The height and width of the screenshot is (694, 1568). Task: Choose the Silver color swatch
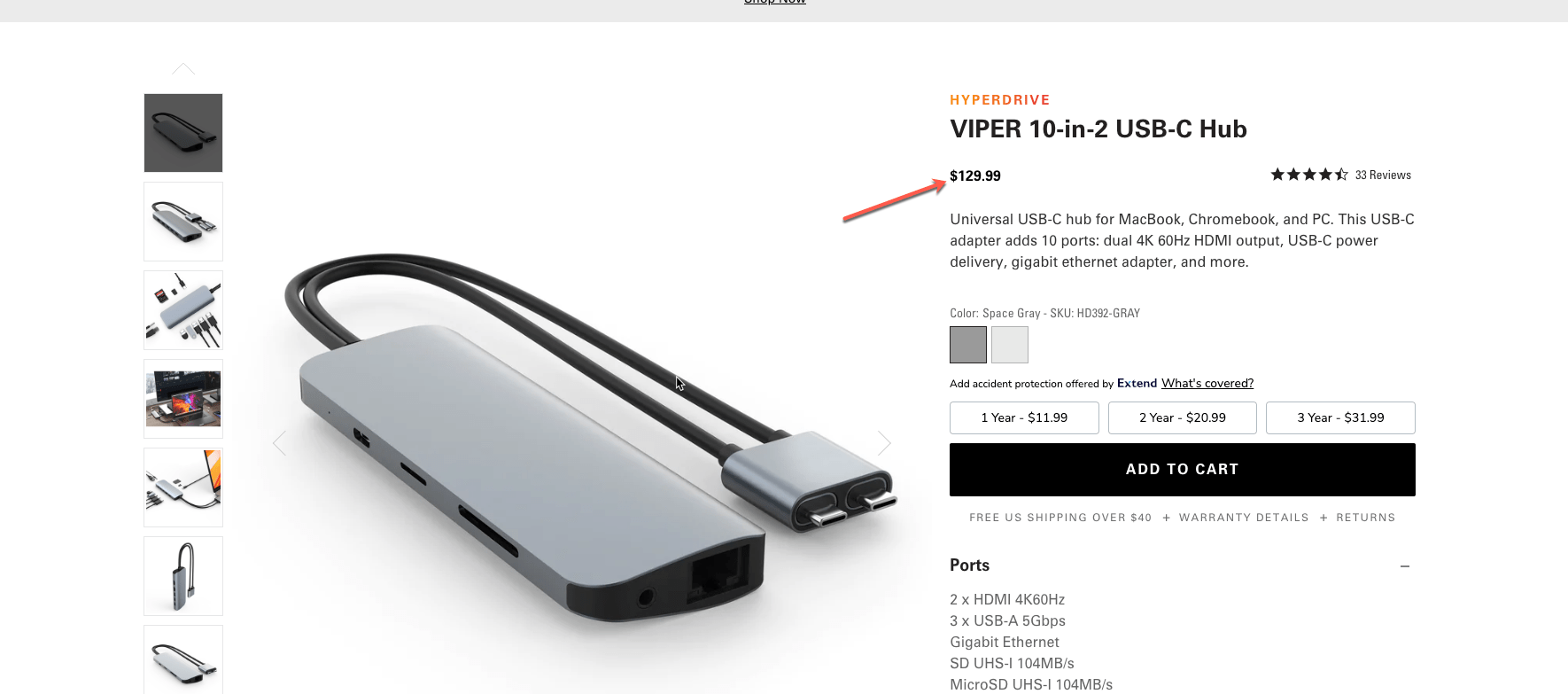tap(1010, 345)
